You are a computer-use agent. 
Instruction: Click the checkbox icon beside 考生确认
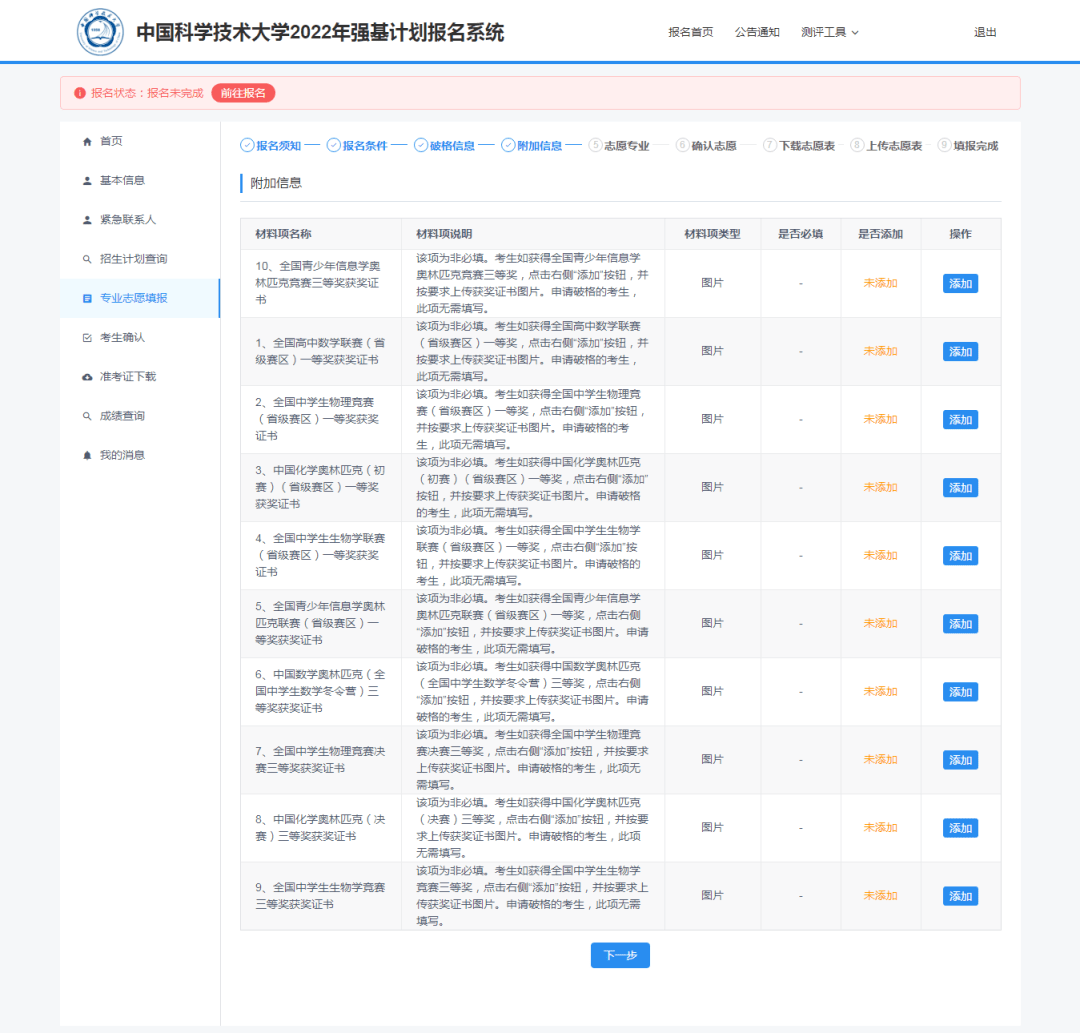pyautogui.click(x=87, y=338)
